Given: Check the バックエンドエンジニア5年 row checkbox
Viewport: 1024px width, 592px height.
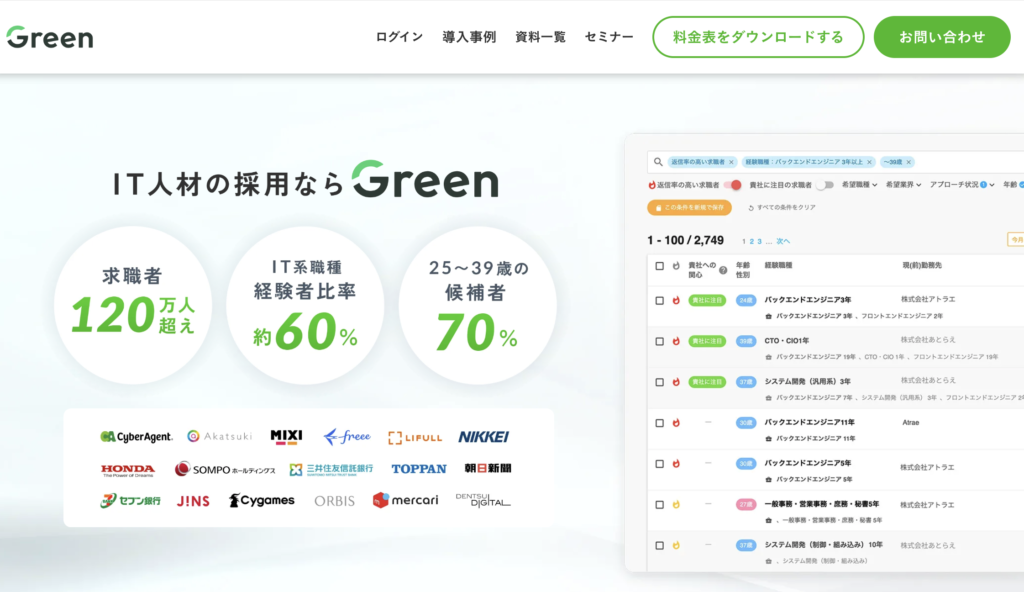Looking at the screenshot, I should click(x=660, y=464).
